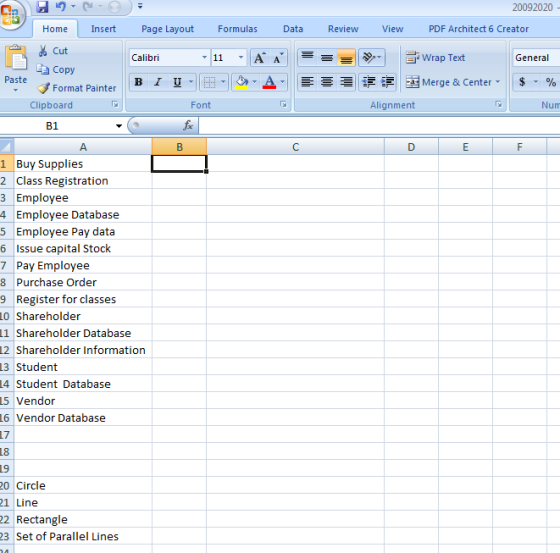560x553 pixels.
Task: Save the workbook with floppy icon
Action: 42,6
